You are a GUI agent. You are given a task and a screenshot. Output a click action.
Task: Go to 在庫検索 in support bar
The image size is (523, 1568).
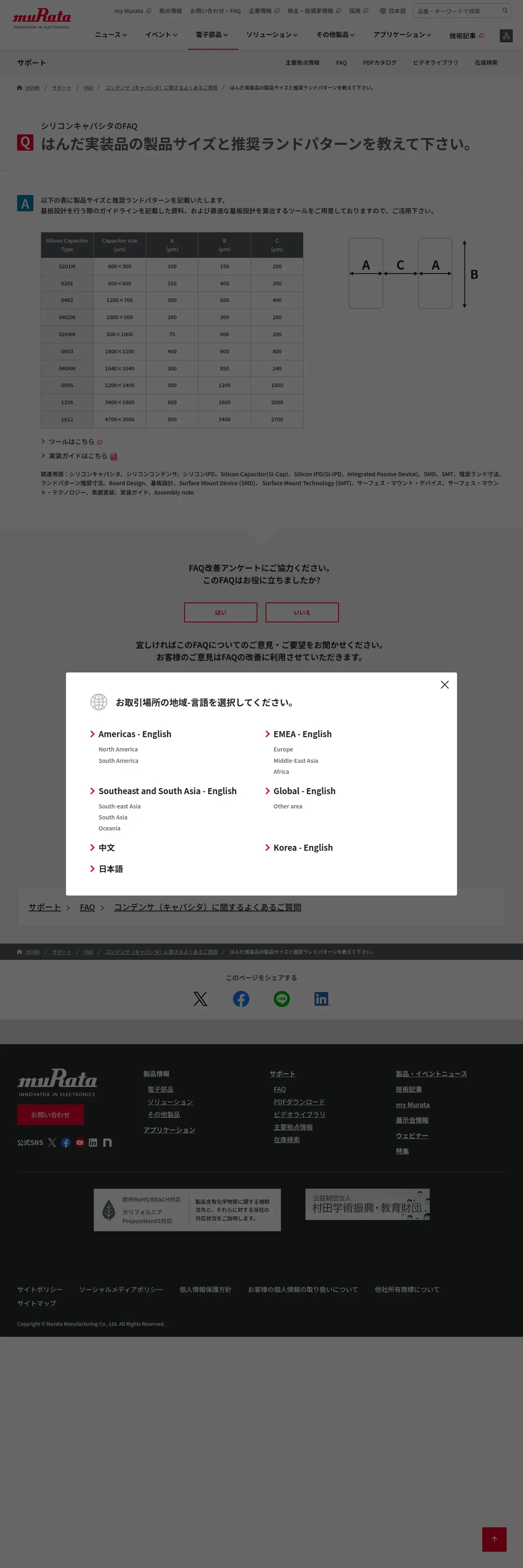point(486,63)
